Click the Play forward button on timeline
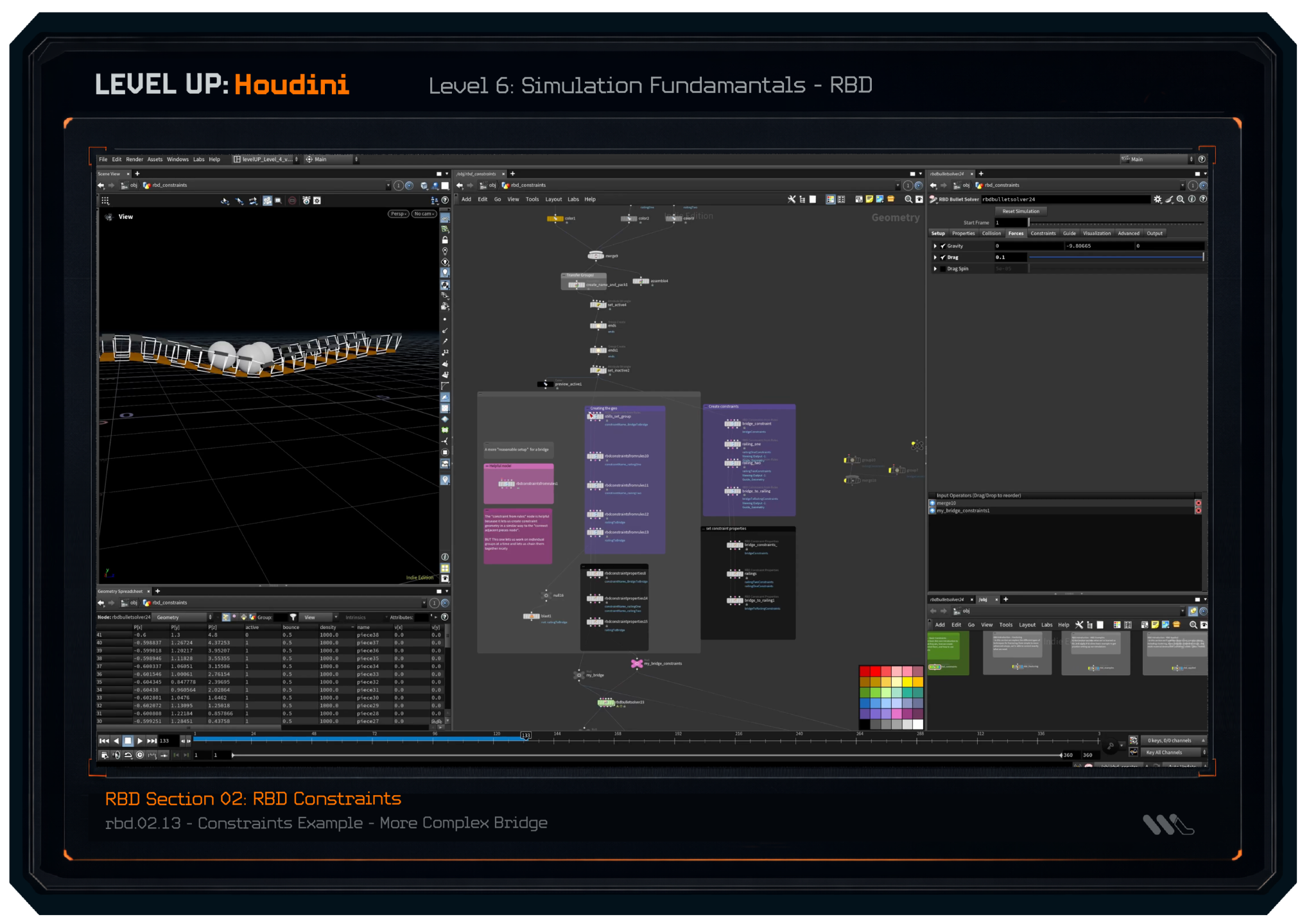1302x924 pixels. 140,740
